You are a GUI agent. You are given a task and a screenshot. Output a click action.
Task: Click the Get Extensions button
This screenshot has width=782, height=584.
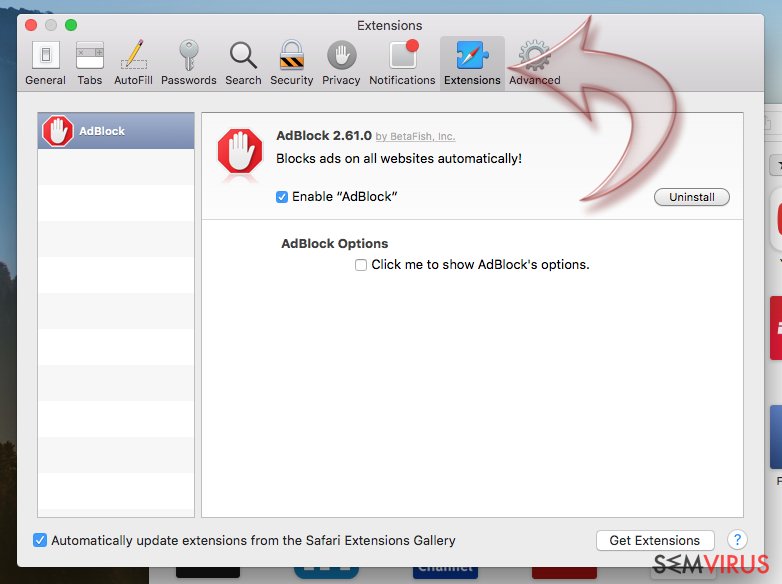click(655, 540)
